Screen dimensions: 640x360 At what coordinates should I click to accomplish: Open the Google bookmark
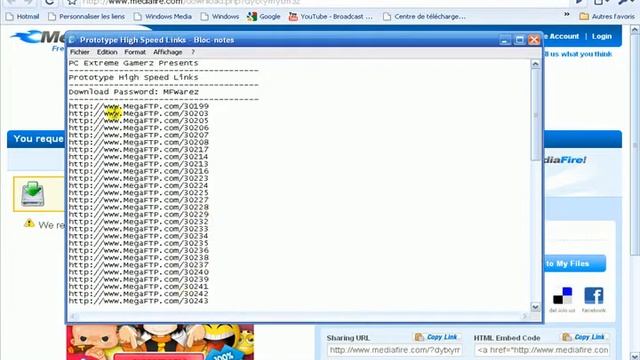pyautogui.click(x=264, y=17)
